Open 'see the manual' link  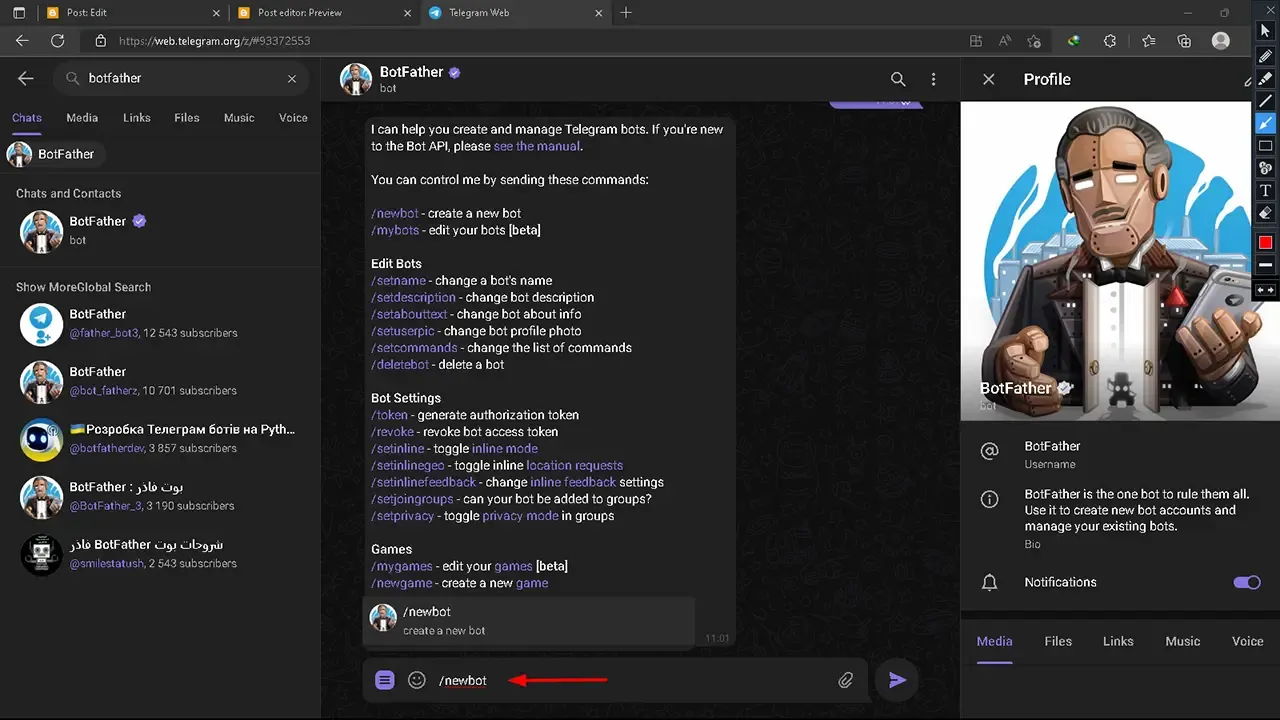coord(537,146)
